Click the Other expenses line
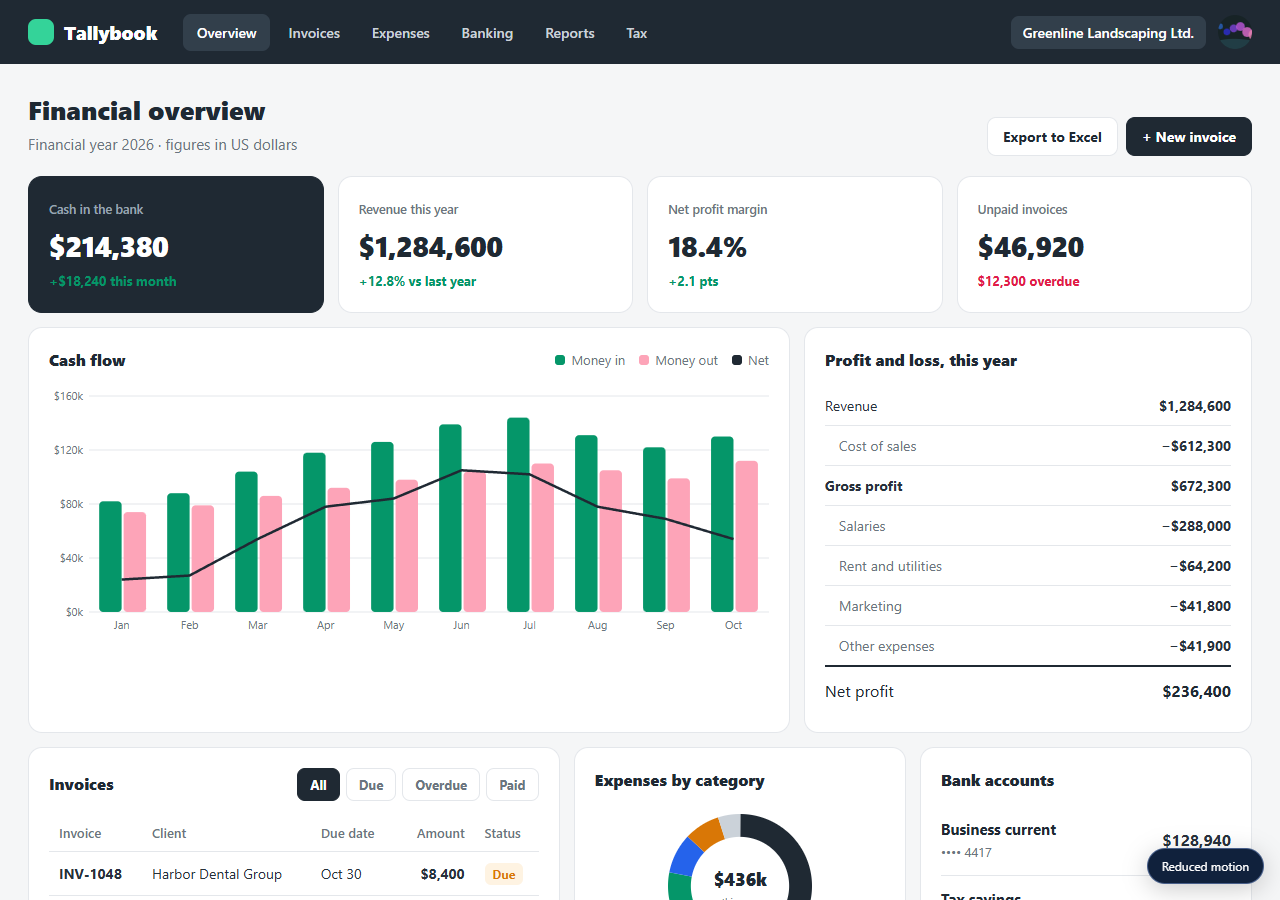This screenshot has height=900, width=1280. click(x=1028, y=646)
